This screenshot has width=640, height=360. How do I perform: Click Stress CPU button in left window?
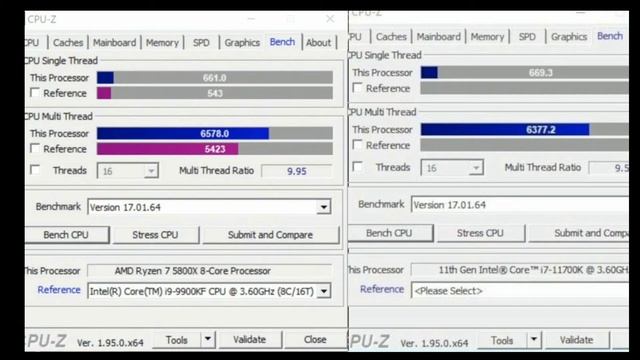(156, 235)
